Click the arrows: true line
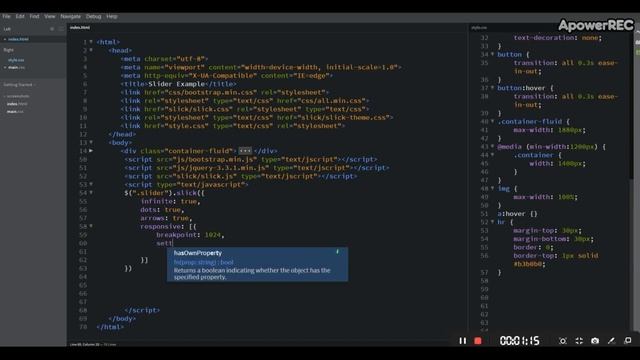The image size is (640, 360). 166,218
